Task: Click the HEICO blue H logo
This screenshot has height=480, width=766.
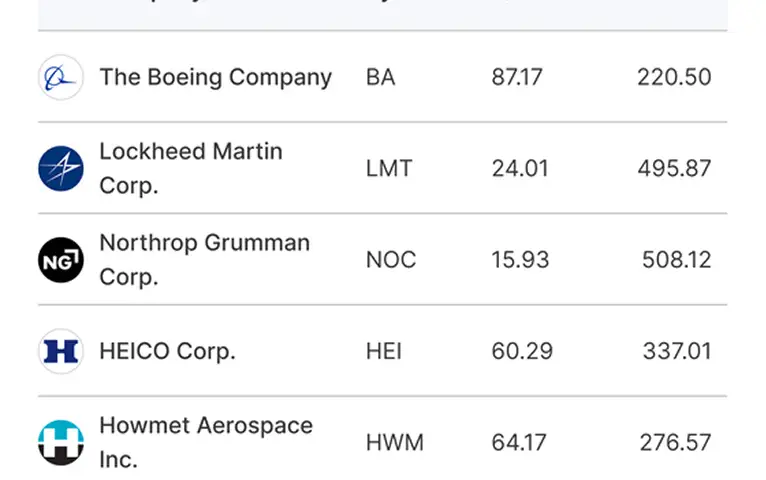Action: coord(61,351)
